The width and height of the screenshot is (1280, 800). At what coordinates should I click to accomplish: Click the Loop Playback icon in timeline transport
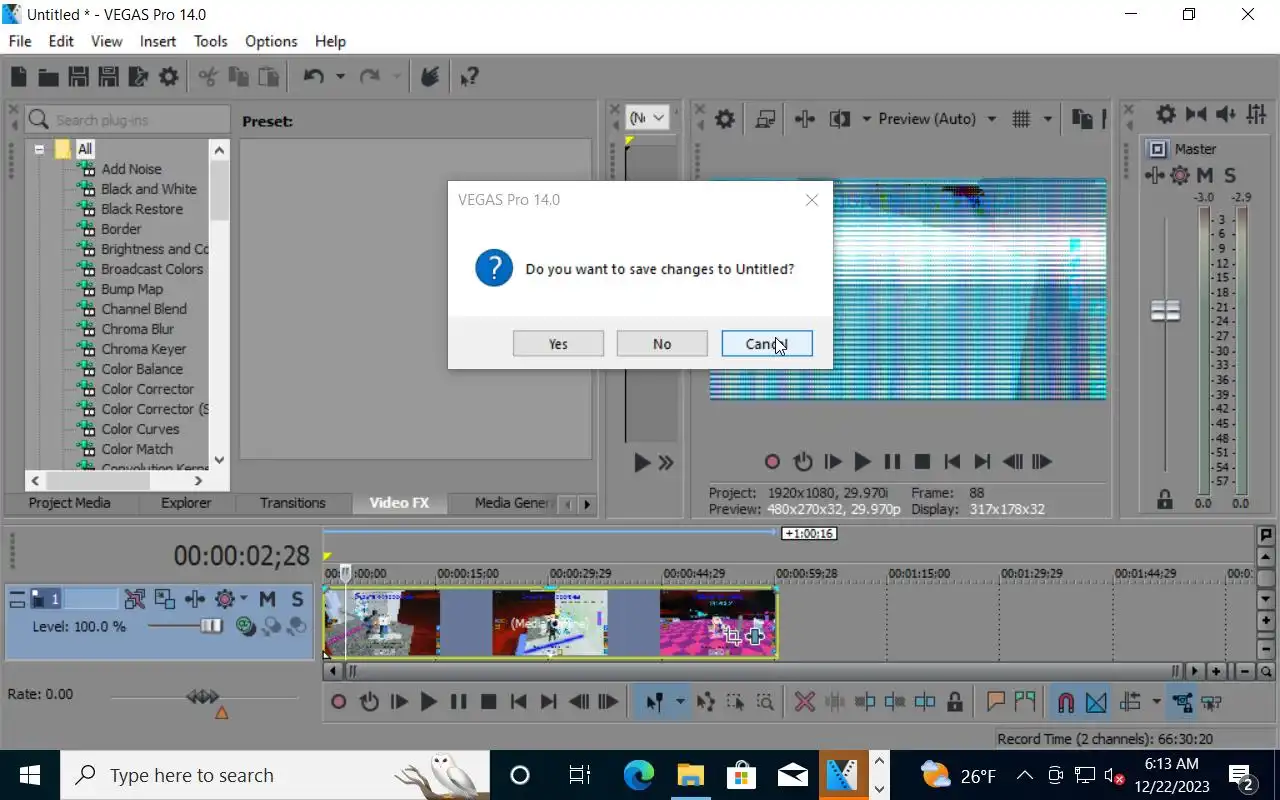pyautogui.click(x=369, y=702)
